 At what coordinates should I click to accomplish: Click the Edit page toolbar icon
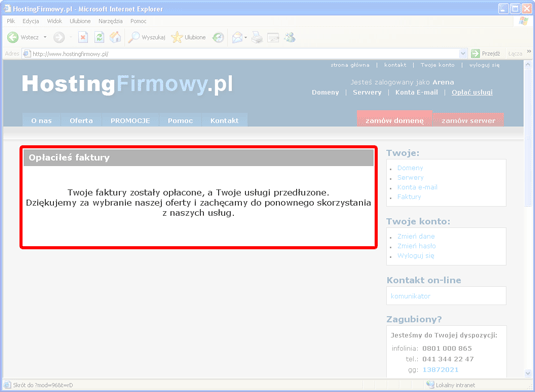(273, 37)
